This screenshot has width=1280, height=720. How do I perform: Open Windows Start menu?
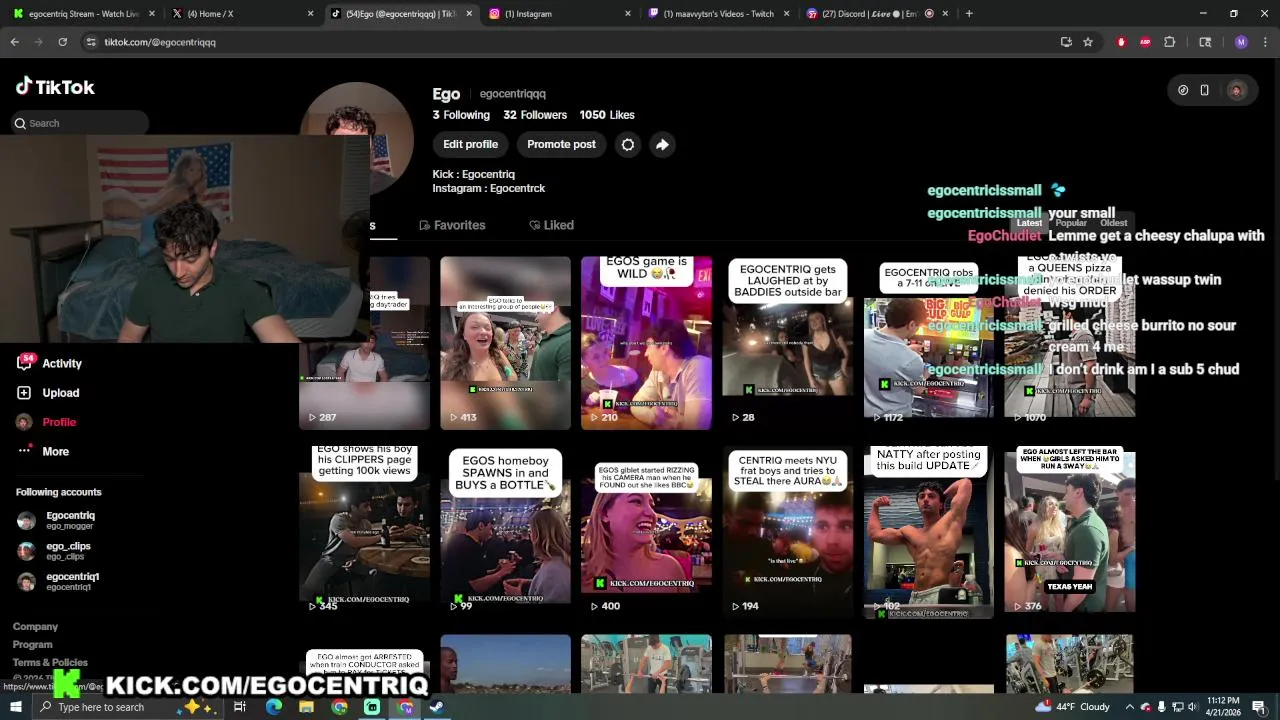click(15, 707)
